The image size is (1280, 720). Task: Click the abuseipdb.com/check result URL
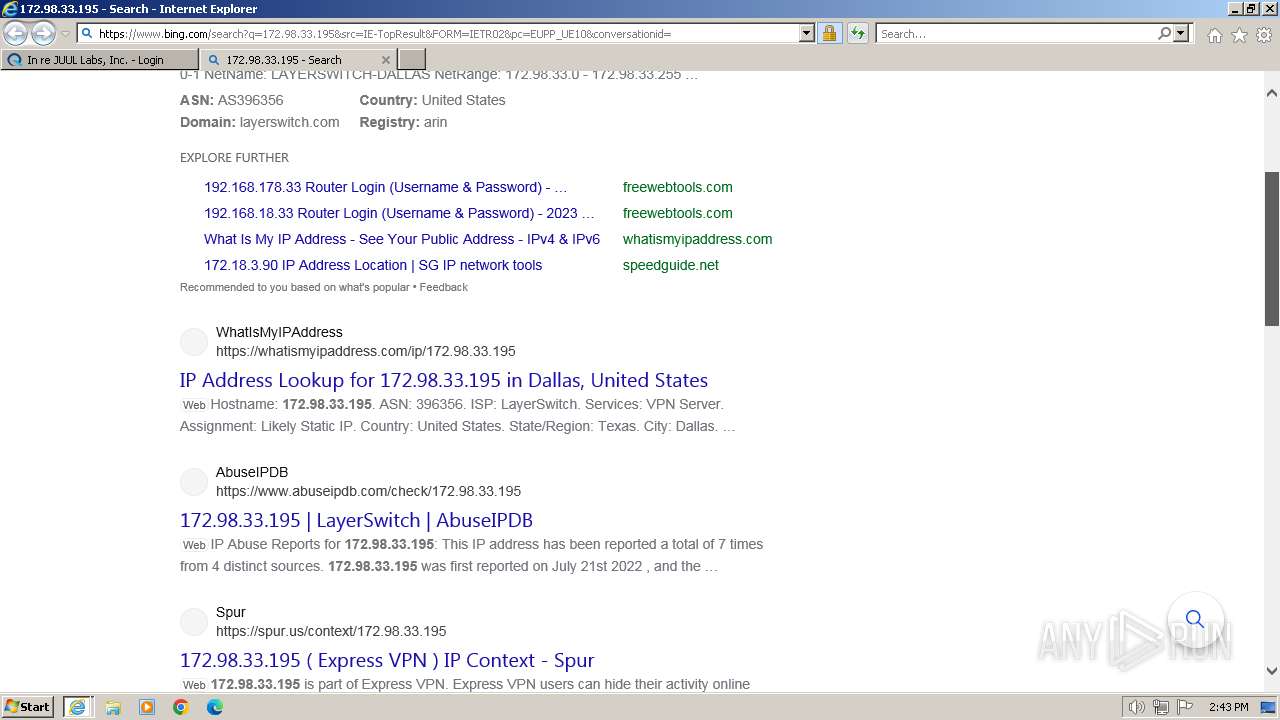(x=368, y=491)
